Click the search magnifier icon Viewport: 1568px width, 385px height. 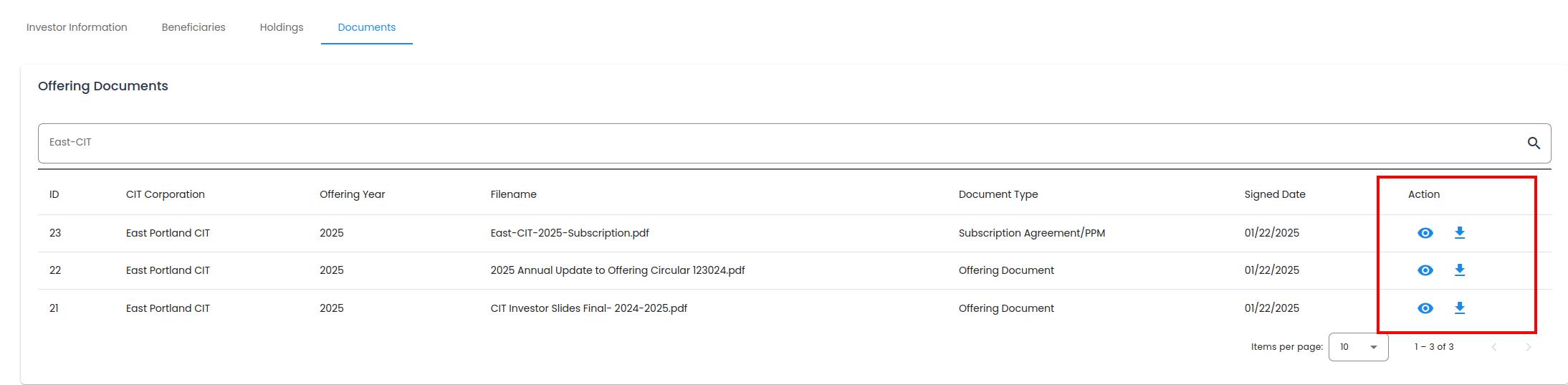pos(1533,143)
